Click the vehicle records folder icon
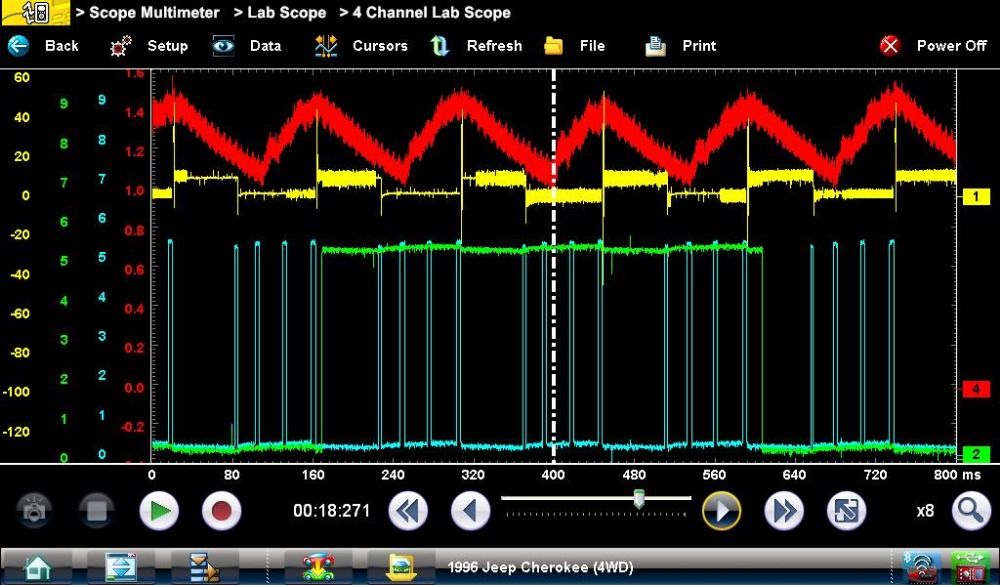Screen dimensions: 1000x585 coord(401,567)
